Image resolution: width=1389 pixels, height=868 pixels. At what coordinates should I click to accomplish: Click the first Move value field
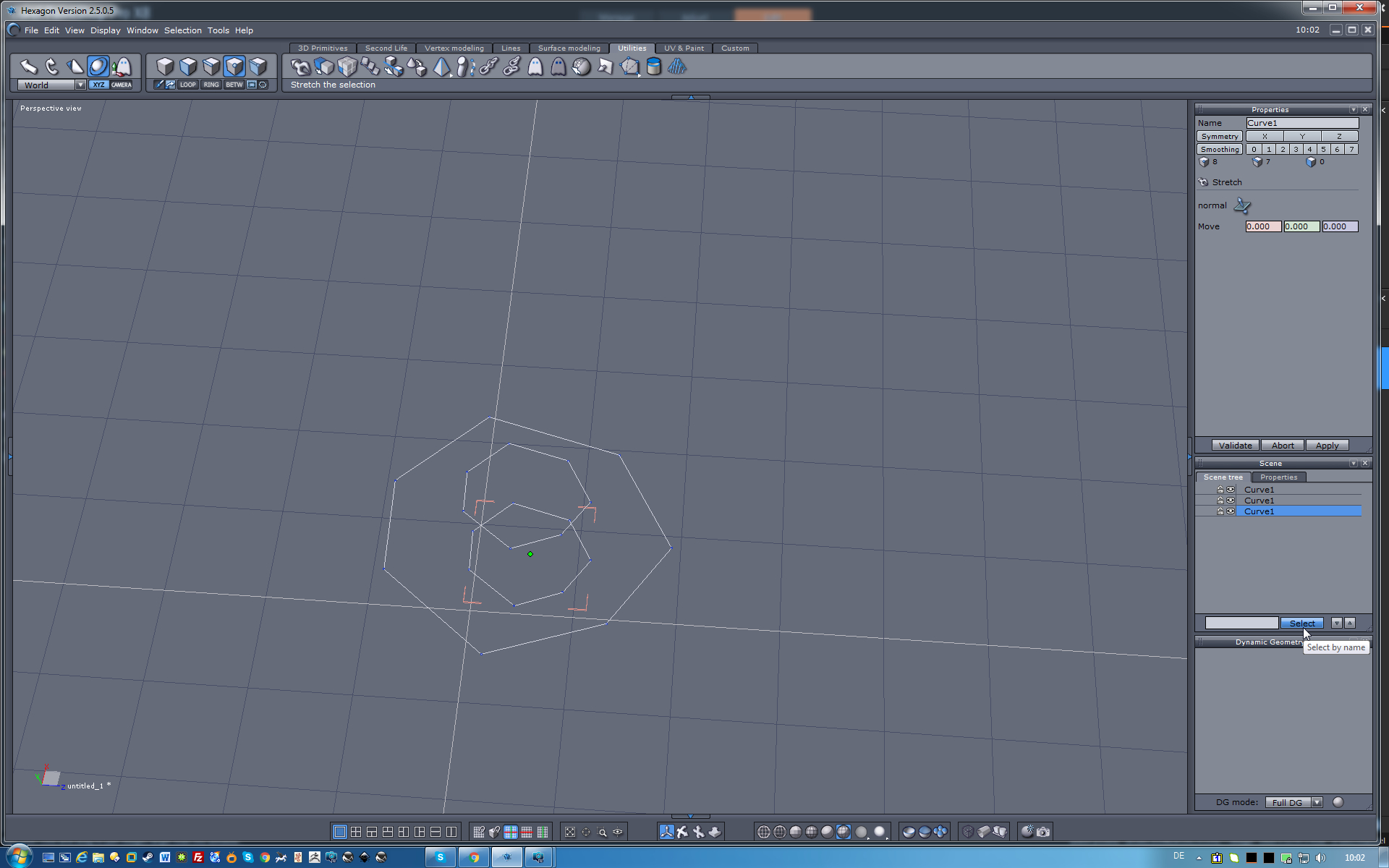[1262, 226]
